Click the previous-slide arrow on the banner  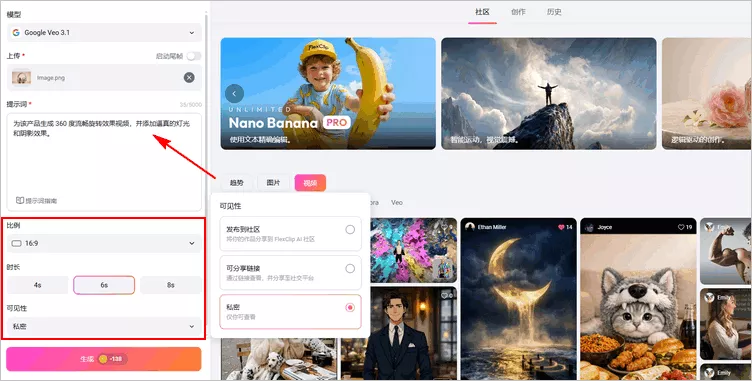tap(235, 94)
